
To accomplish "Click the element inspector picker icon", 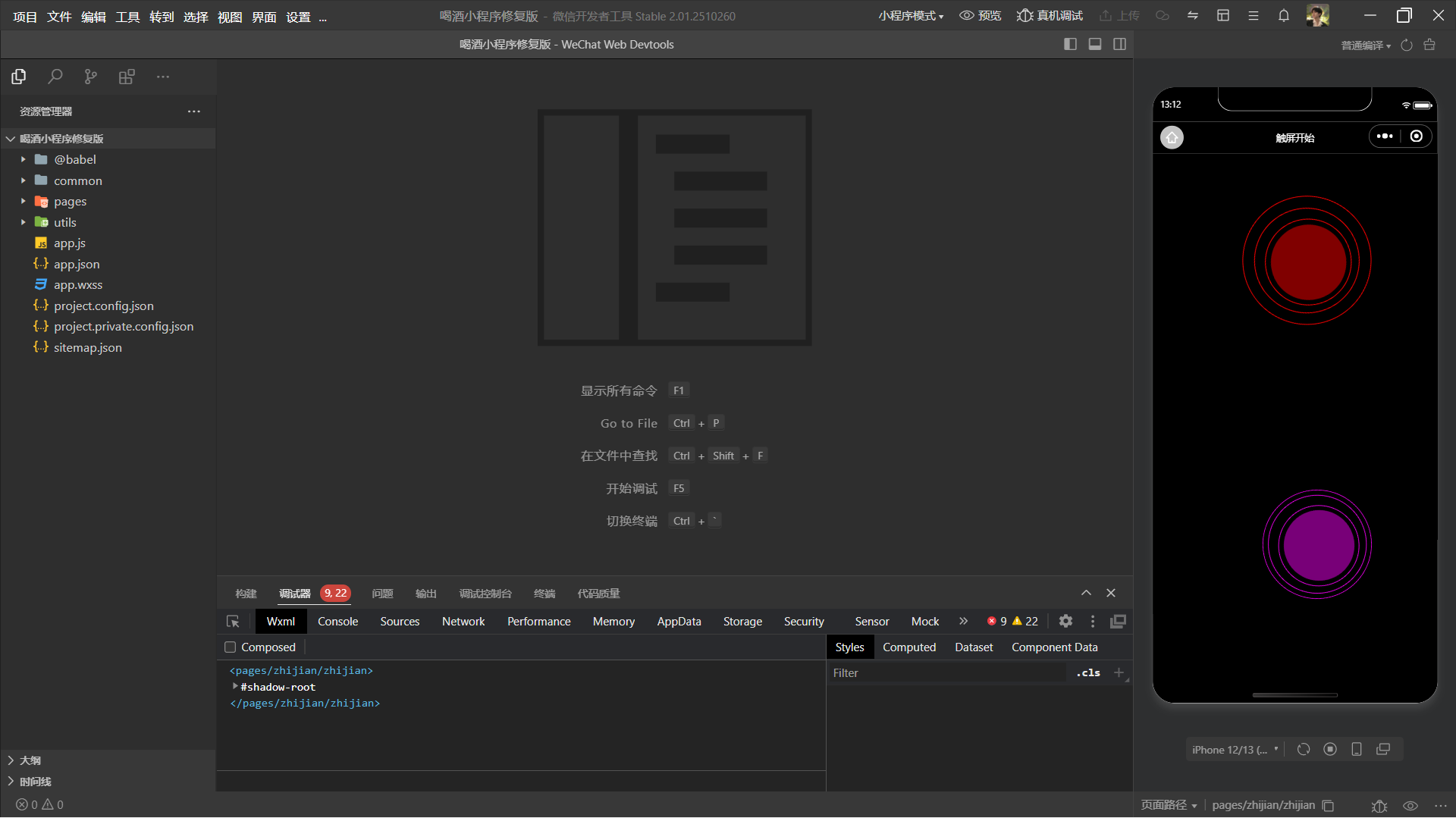I will pyautogui.click(x=233, y=622).
